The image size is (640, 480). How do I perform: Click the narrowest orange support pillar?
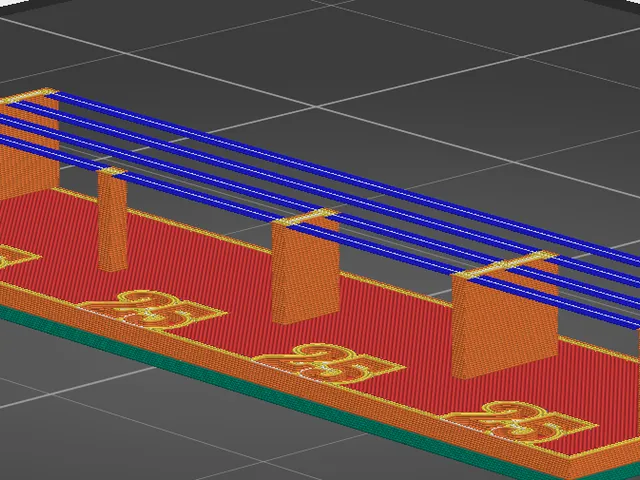[x=112, y=220]
